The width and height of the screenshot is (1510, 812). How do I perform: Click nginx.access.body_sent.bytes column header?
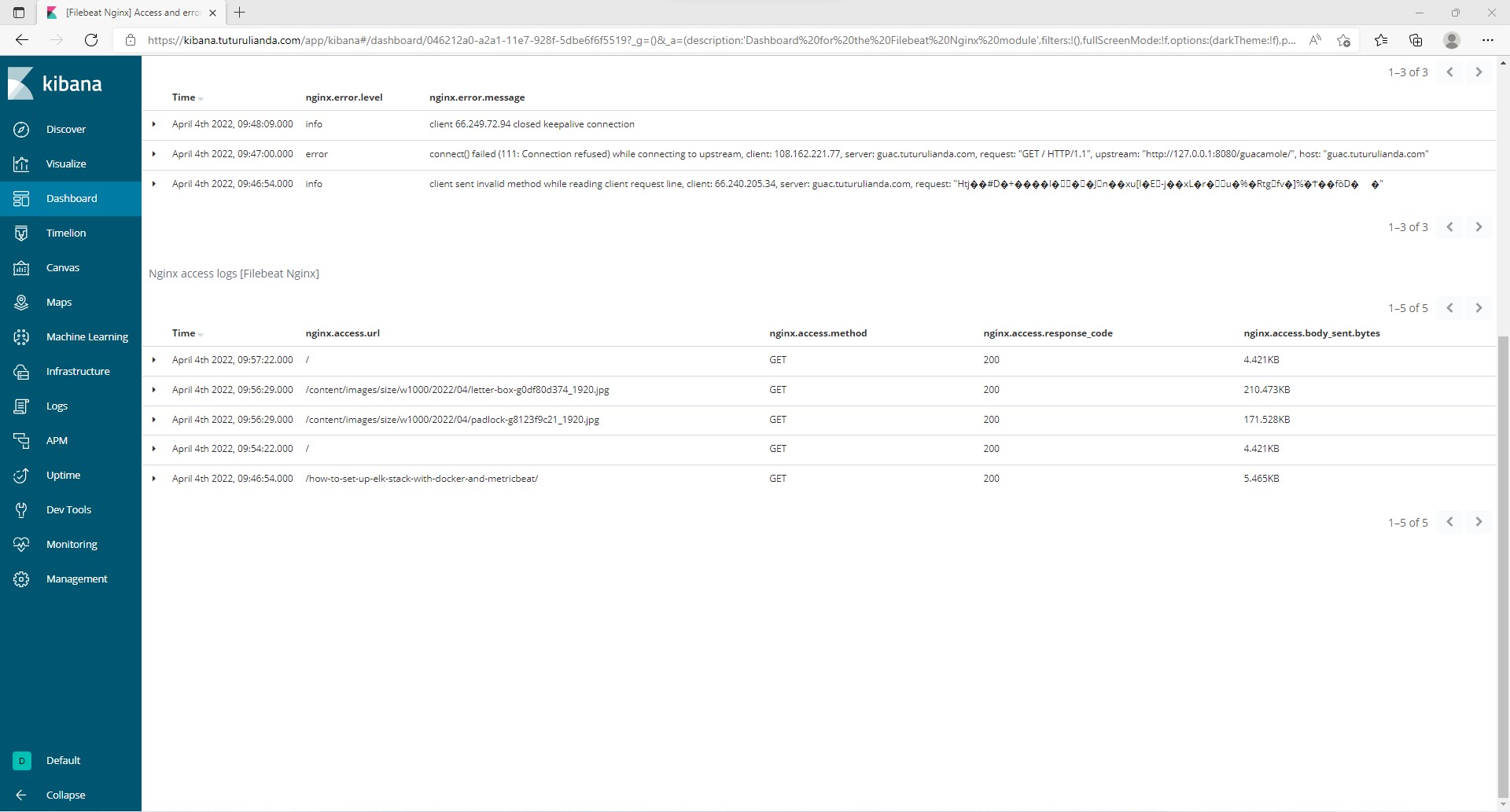click(x=1312, y=333)
